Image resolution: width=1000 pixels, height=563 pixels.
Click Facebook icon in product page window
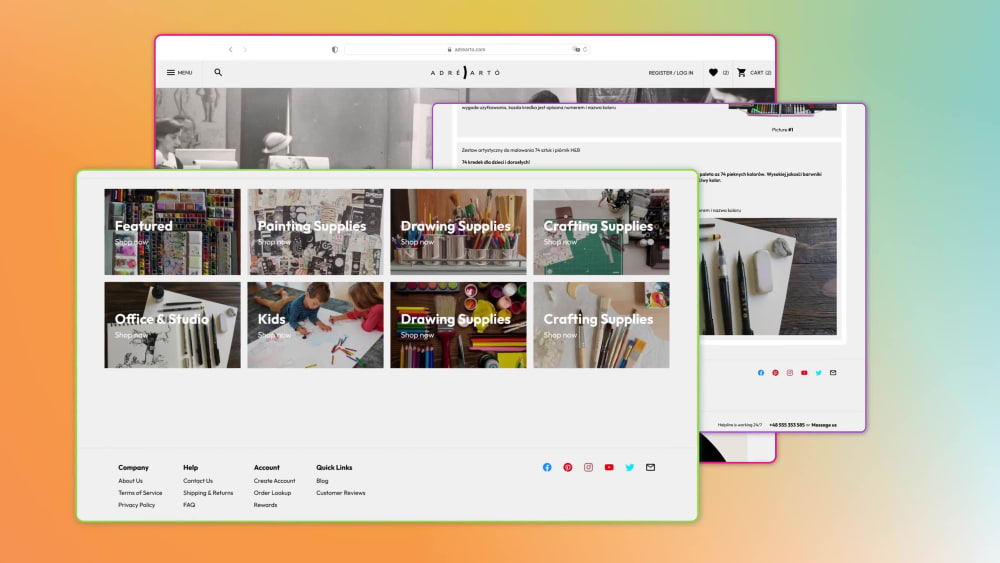[761, 373]
